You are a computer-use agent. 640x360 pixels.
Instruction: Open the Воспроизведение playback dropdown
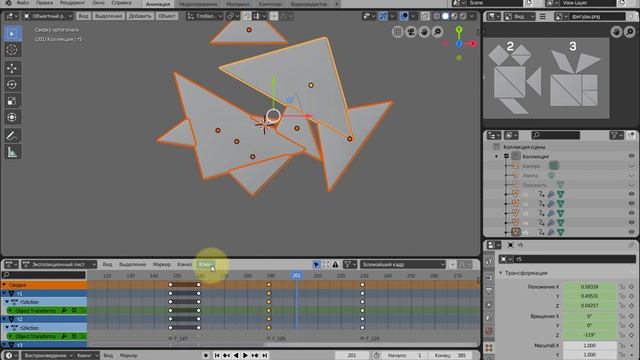click(x=47, y=355)
